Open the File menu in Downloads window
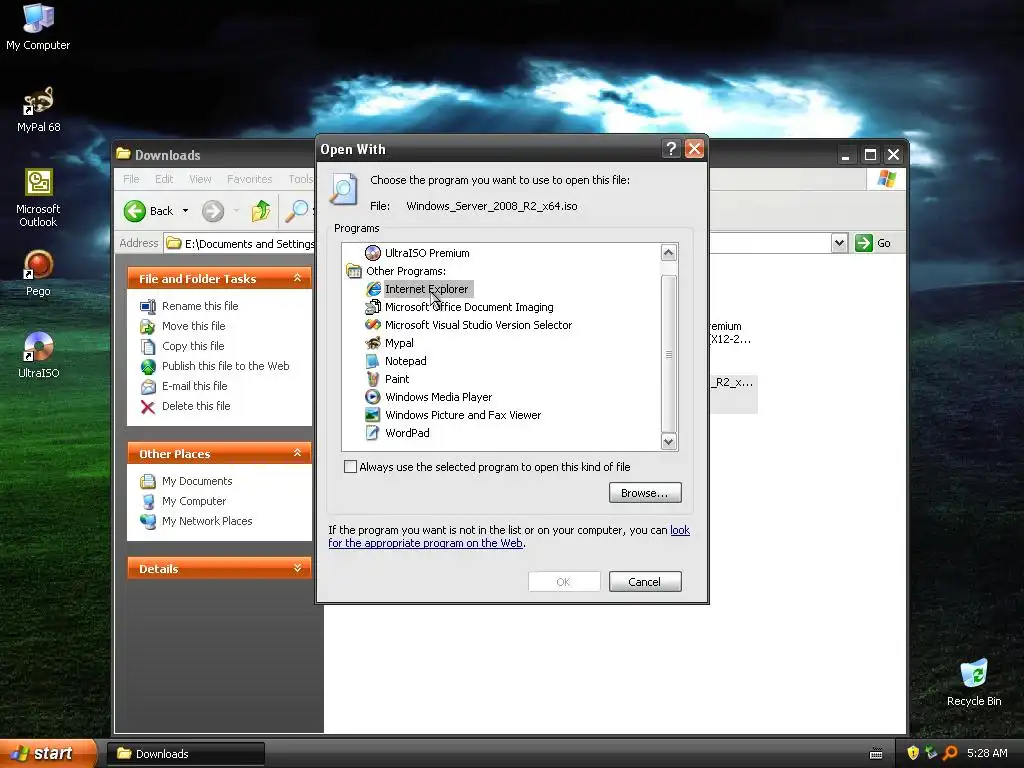 (x=131, y=179)
